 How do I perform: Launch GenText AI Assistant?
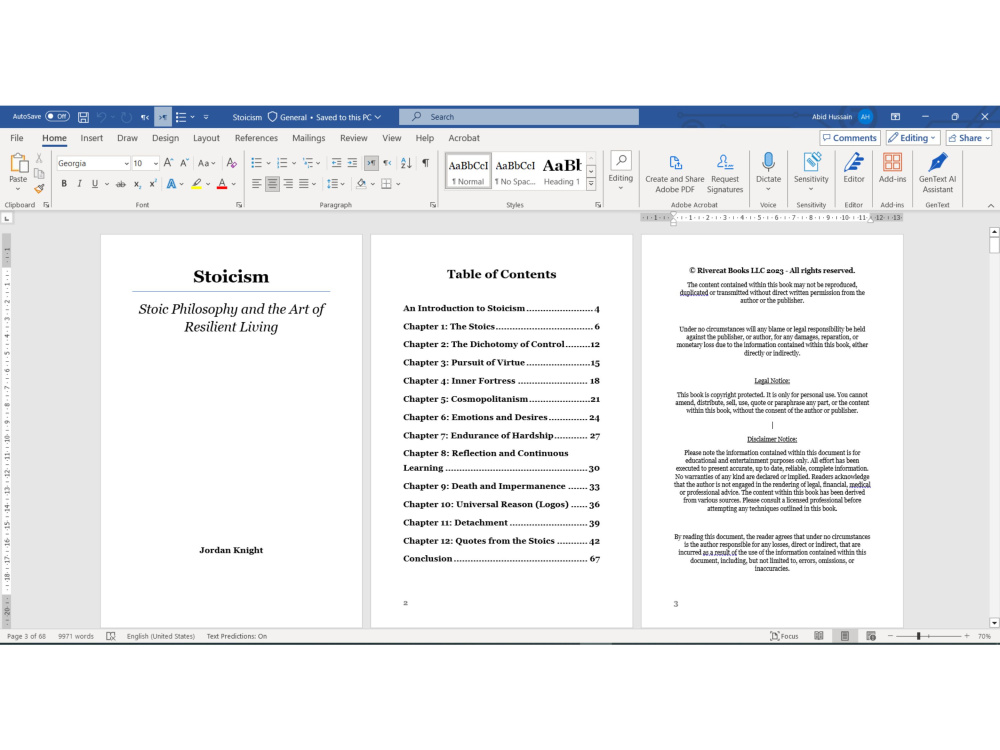pos(938,172)
